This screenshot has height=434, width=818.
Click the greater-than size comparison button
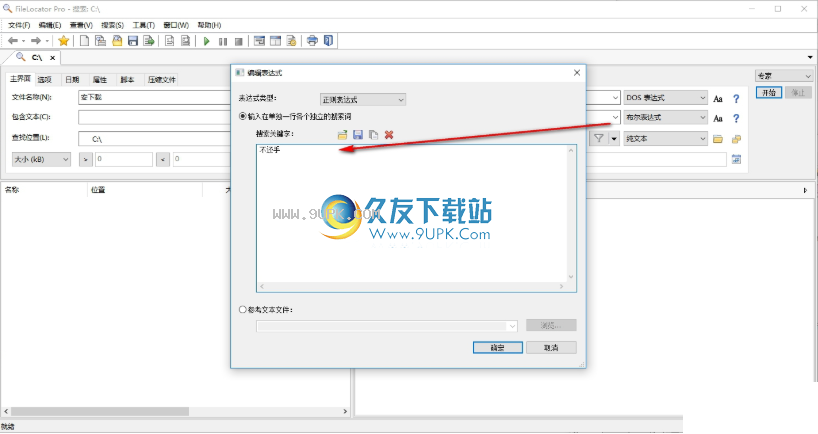coord(86,159)
